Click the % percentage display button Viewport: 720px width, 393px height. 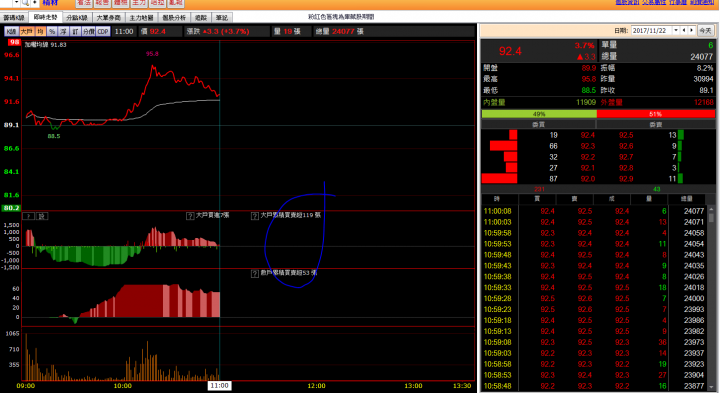click(52, 31)
